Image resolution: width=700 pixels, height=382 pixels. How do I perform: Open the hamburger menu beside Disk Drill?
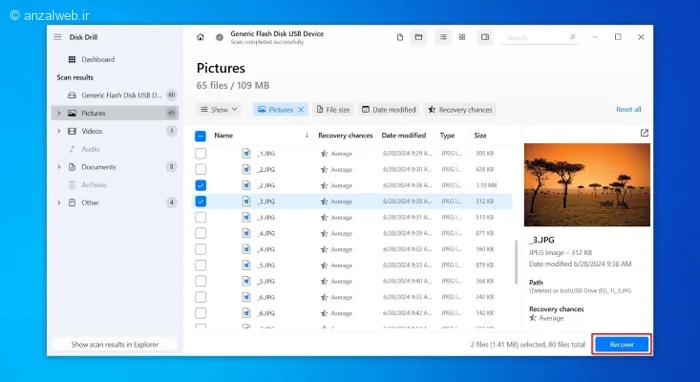(58, 37)
